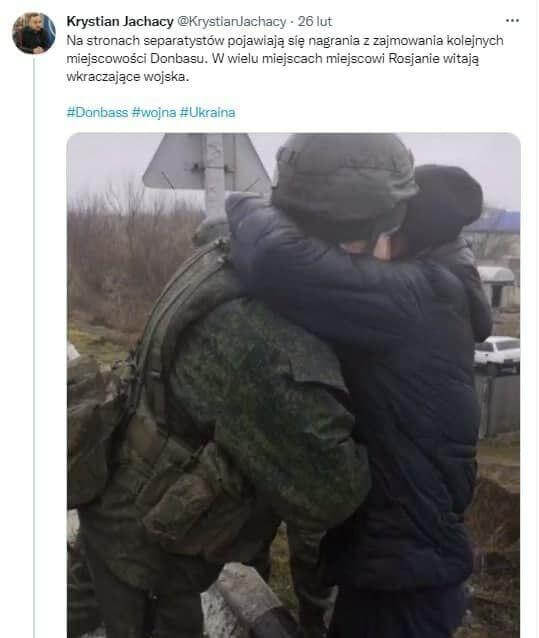Click the civilian's dark knit hat in the photo

443,203
